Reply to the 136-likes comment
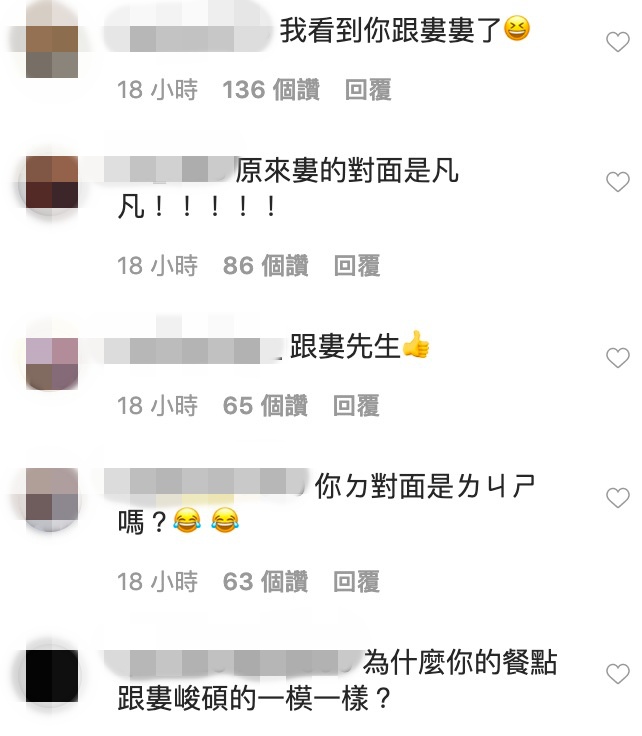 (368, 90)
